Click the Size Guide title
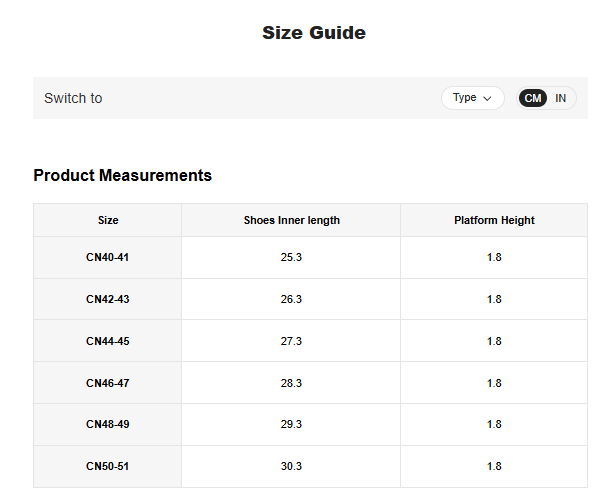The height and width of the screenshot is (498, 605). click(314, 33)
